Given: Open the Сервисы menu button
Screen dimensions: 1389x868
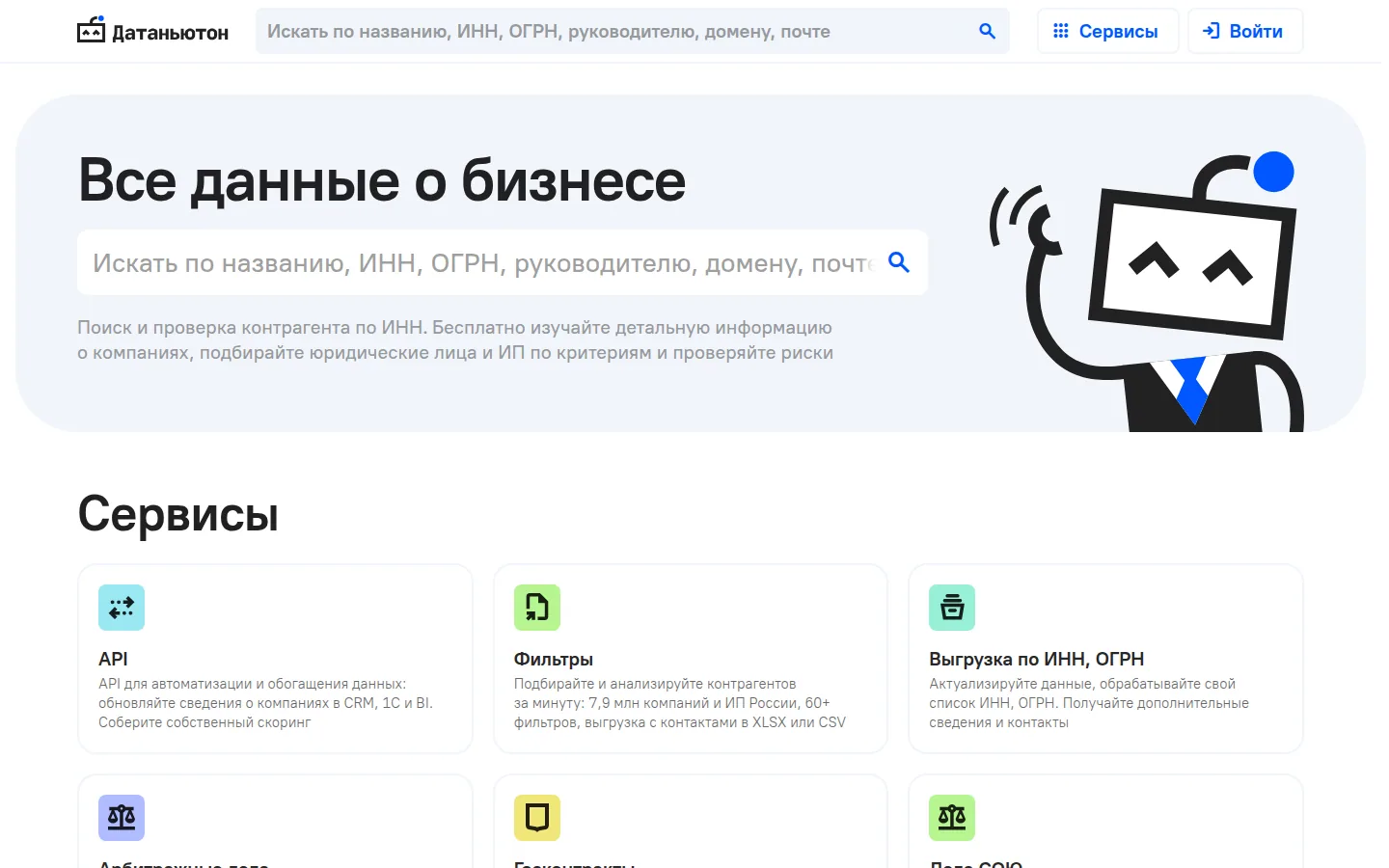Looking at the screenshot, I should 1107,31.
